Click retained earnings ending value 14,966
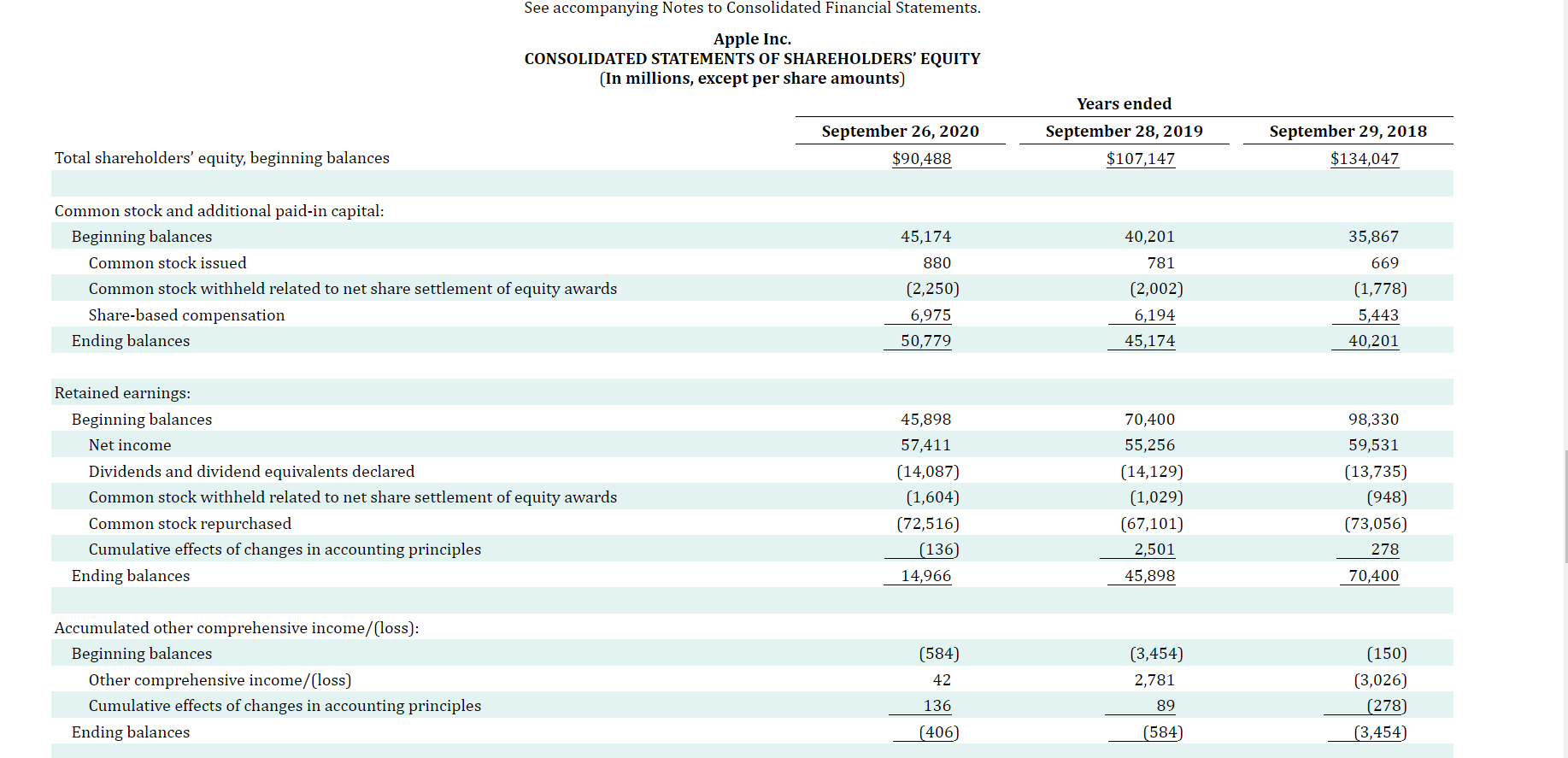 tap(925, 576)
